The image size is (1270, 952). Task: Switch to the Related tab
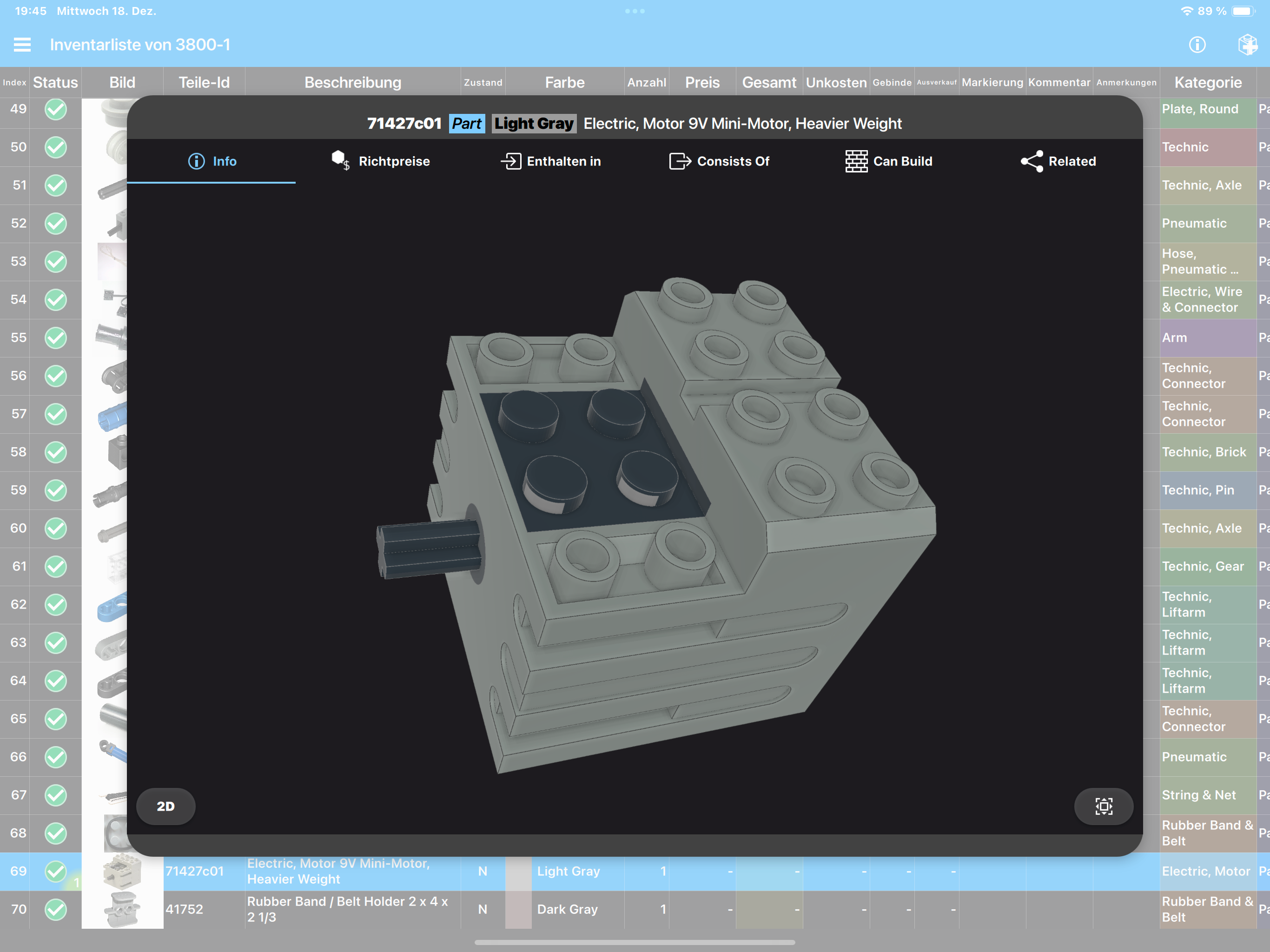(1058, 161)
